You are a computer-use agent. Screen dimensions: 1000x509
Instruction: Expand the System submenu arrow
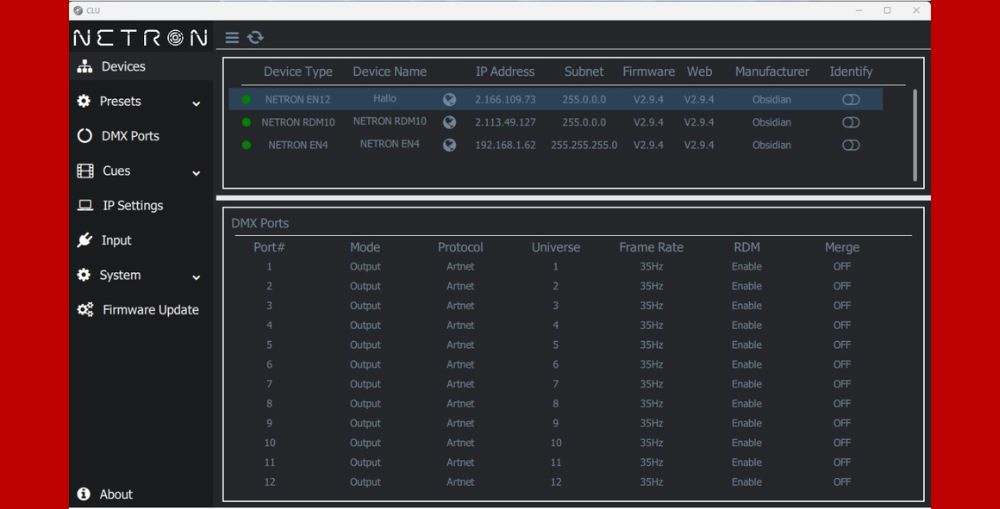(x=196, y=277)
